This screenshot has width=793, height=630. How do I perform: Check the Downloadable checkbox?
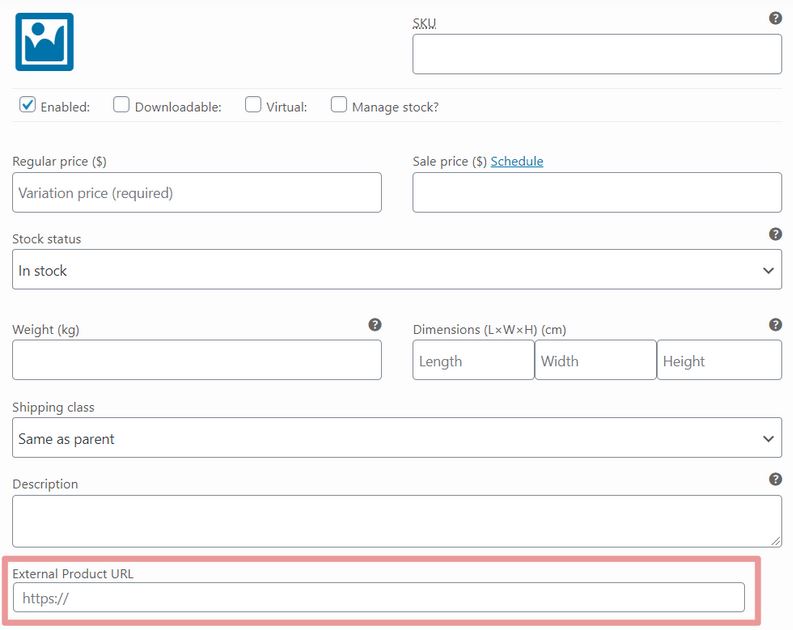(121, 105)
